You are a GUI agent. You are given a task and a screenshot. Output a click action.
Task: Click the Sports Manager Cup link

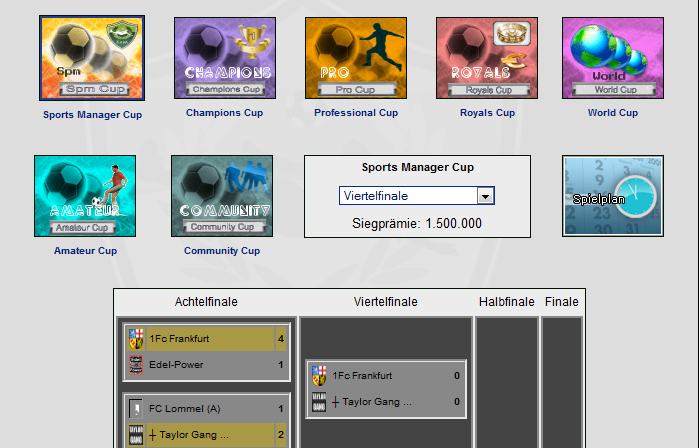click(92, 115)
